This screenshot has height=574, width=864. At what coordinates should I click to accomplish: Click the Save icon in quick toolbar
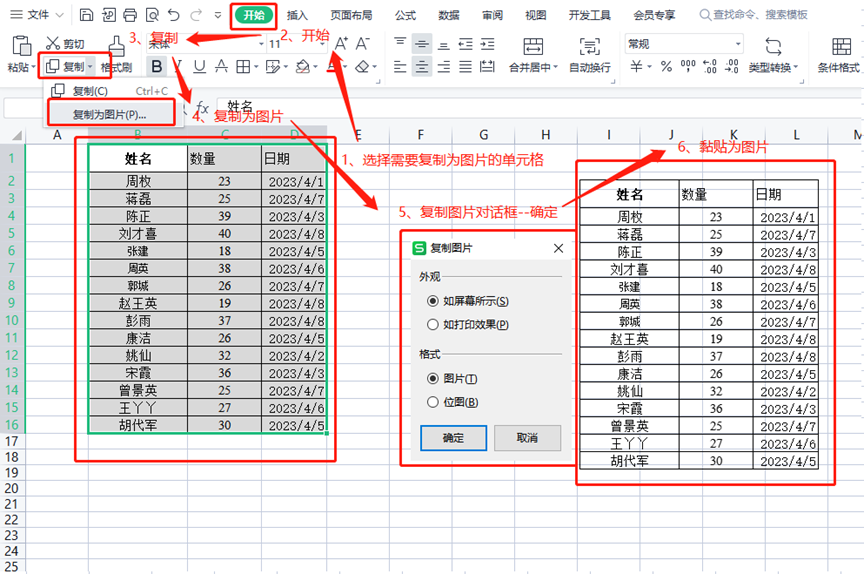tap(87, 15)
